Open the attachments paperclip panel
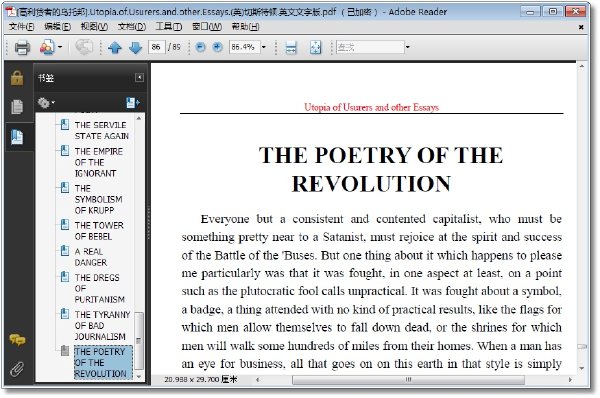This screenshot has width=600, height=398. point(17,369)
